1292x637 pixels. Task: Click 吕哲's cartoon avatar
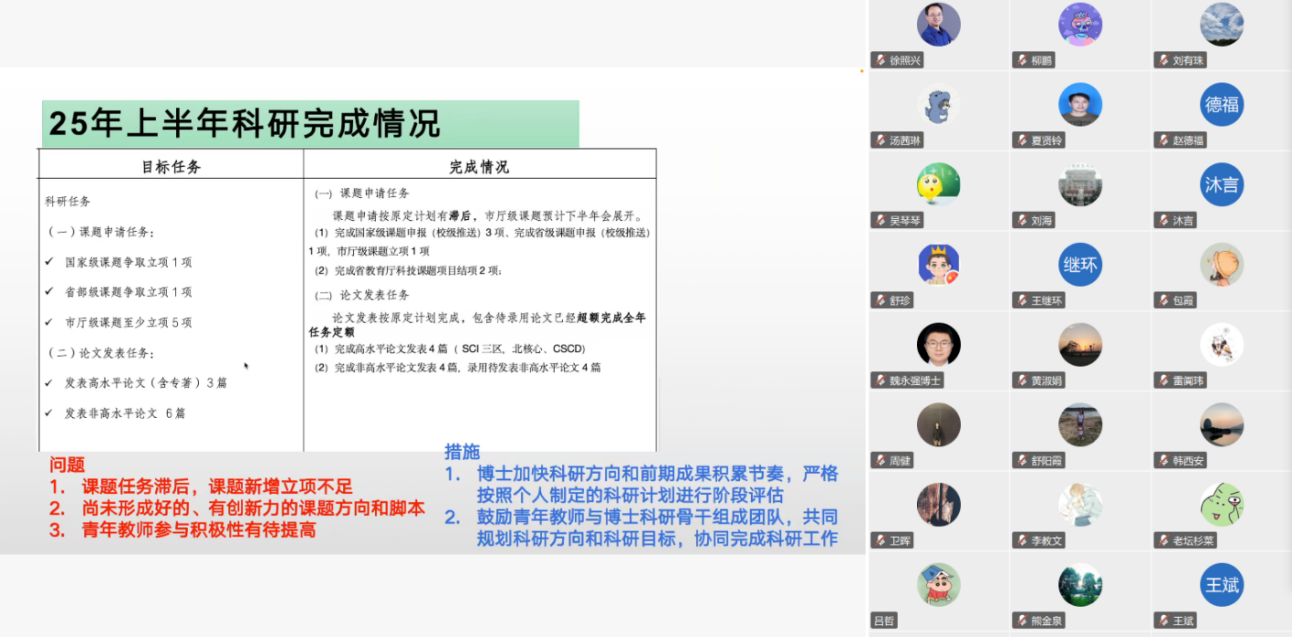[x=938, y=585]
